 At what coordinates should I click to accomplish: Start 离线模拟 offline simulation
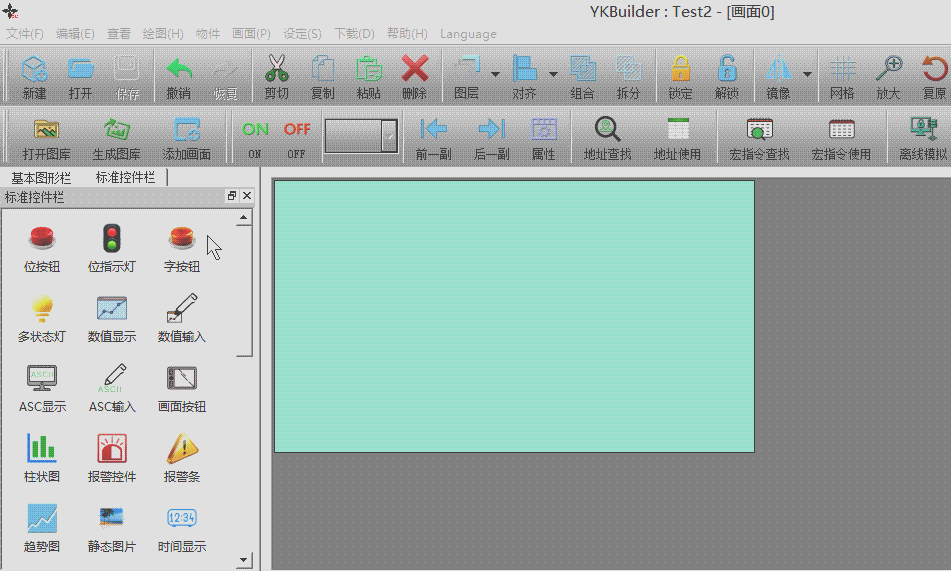click(x=922, y=137)
